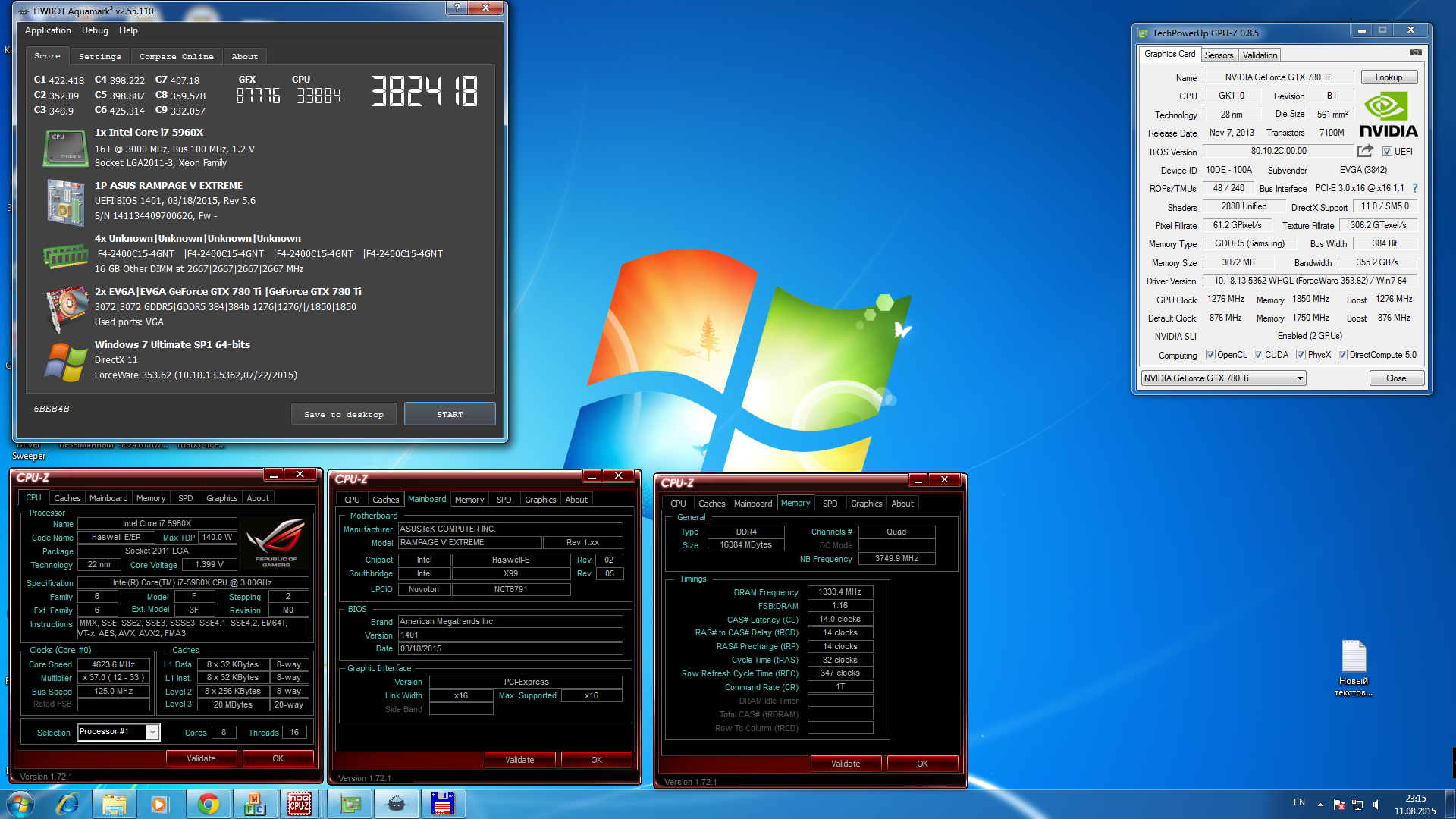The height and width of the screenshot is (819, 1456).
Task: Click the network tray icon
Action: click(1358, 805)
